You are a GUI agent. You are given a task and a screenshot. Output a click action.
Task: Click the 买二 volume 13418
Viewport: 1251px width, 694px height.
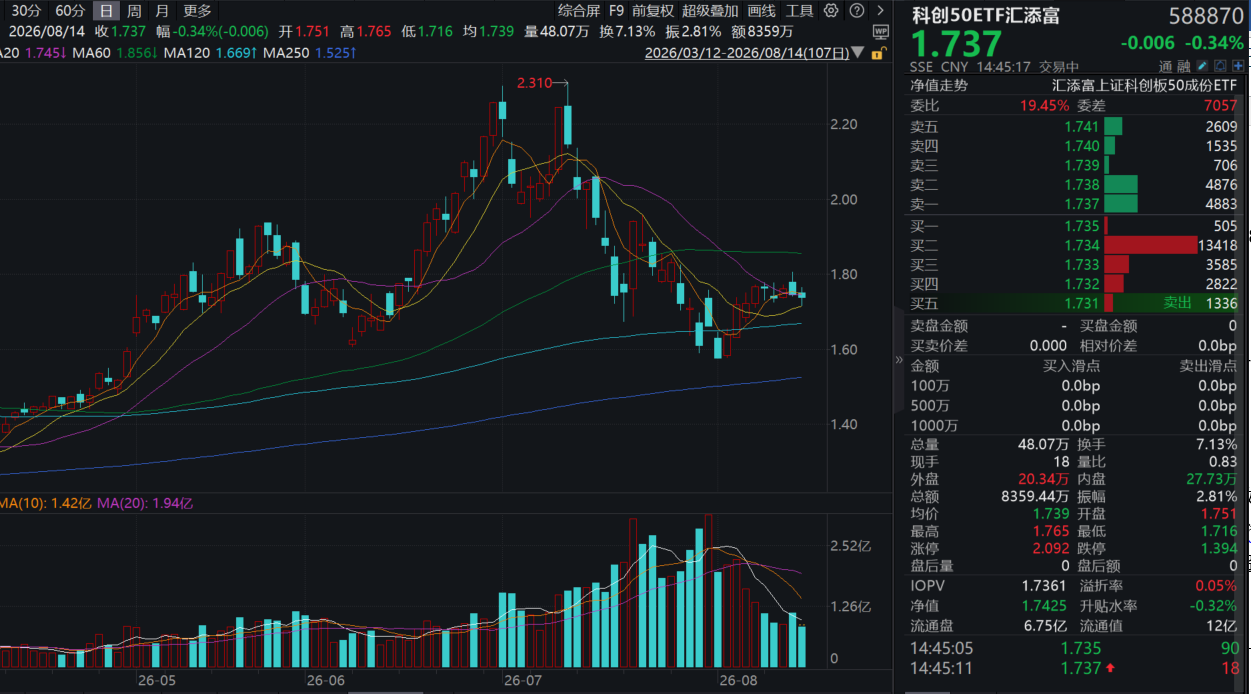1217,245
